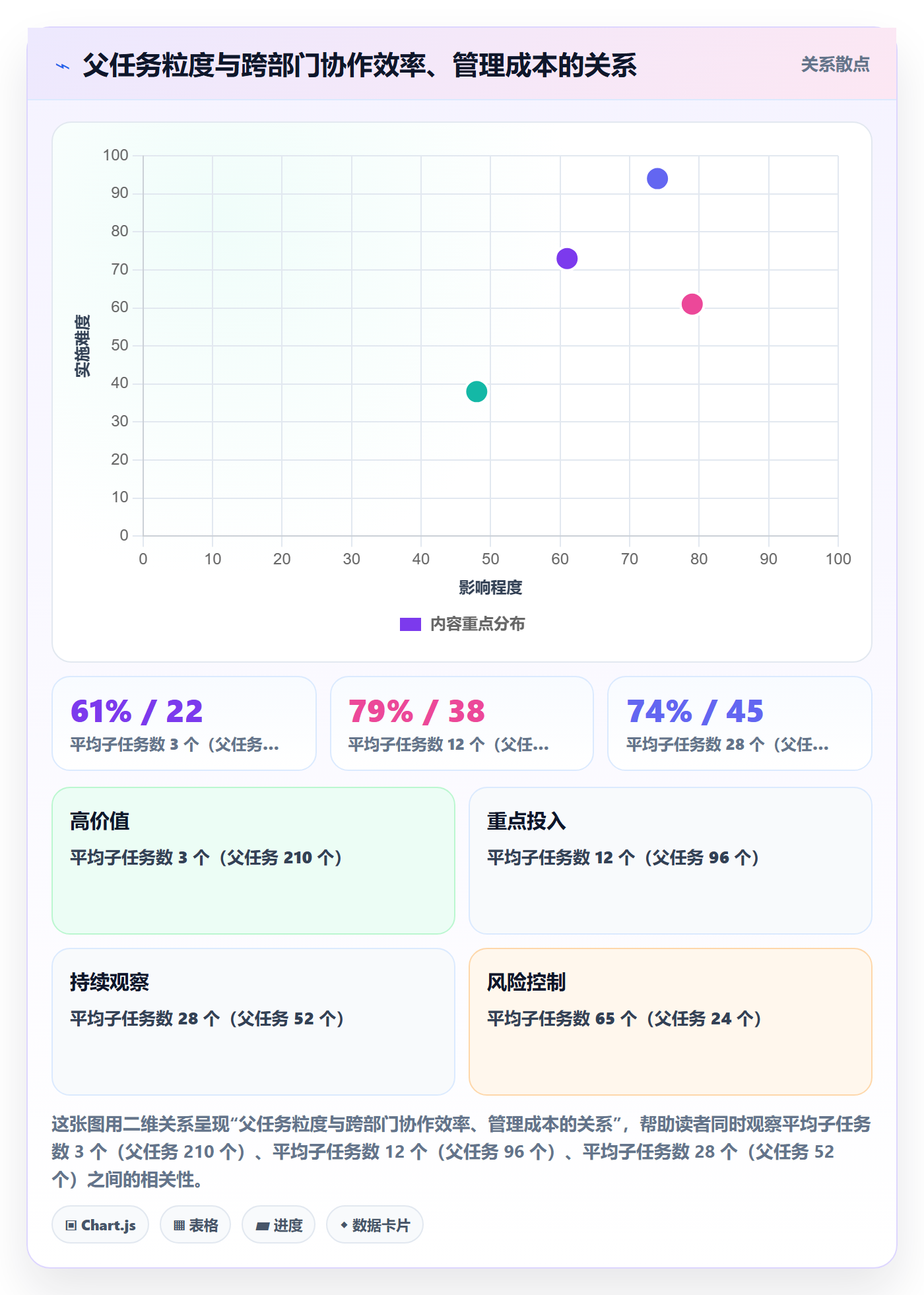Select the 高价值 quadrant card heading
The height and width of the screenshot is (1295, 924).
(100, 821)
